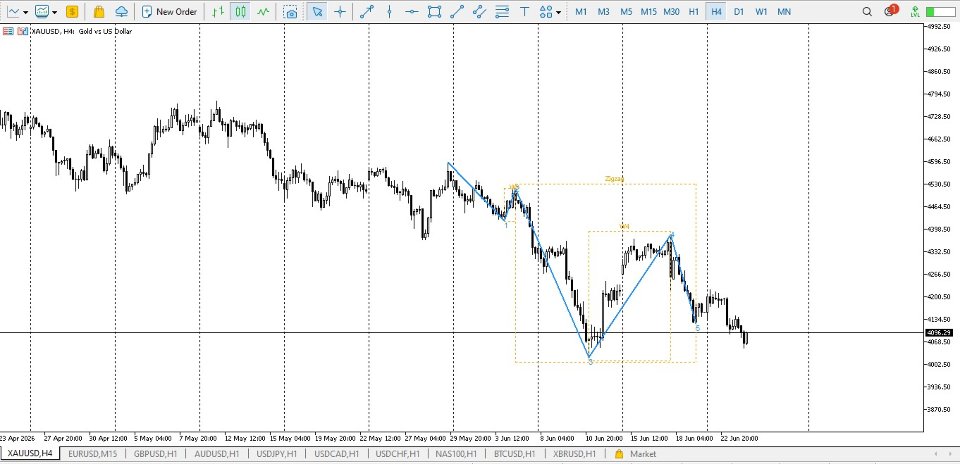Viewport: 960px width, 464px height.
Task: Select the horizontal line tool
Action: (412, 11)
